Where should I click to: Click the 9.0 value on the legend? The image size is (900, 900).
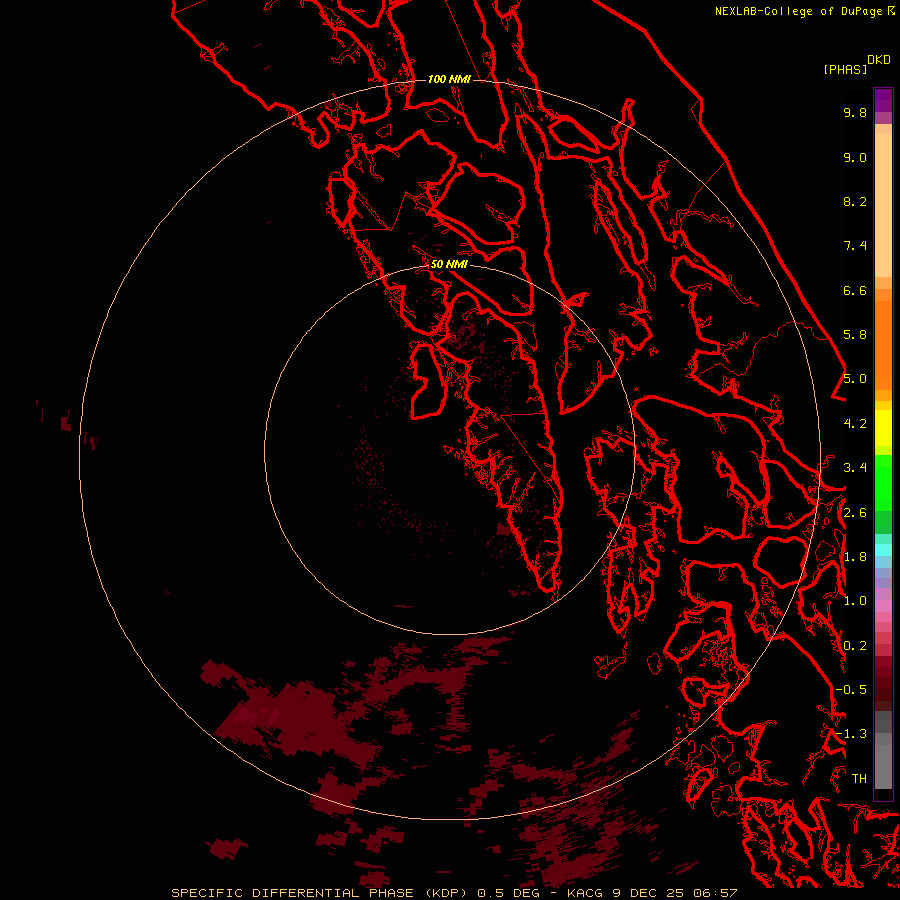(855, 157)
